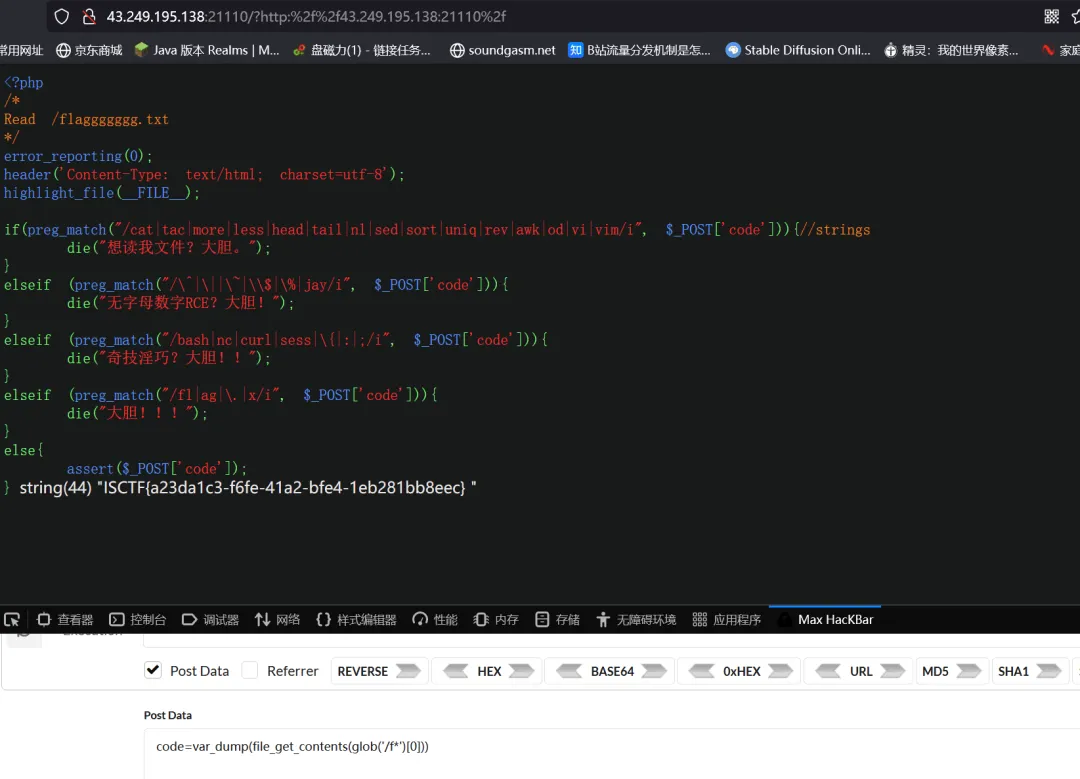Open the Stable Diffusion Online bookmark
This screenshot has height=779, width=1080.
click(798, 50)
